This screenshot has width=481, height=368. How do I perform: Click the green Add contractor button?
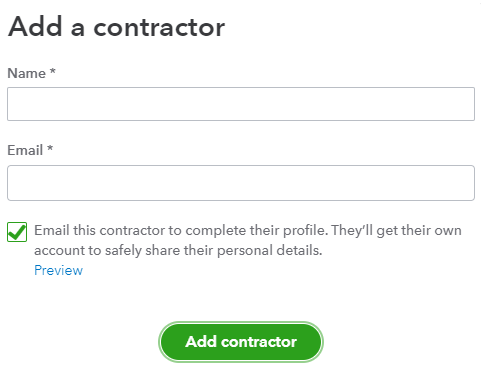241,342
